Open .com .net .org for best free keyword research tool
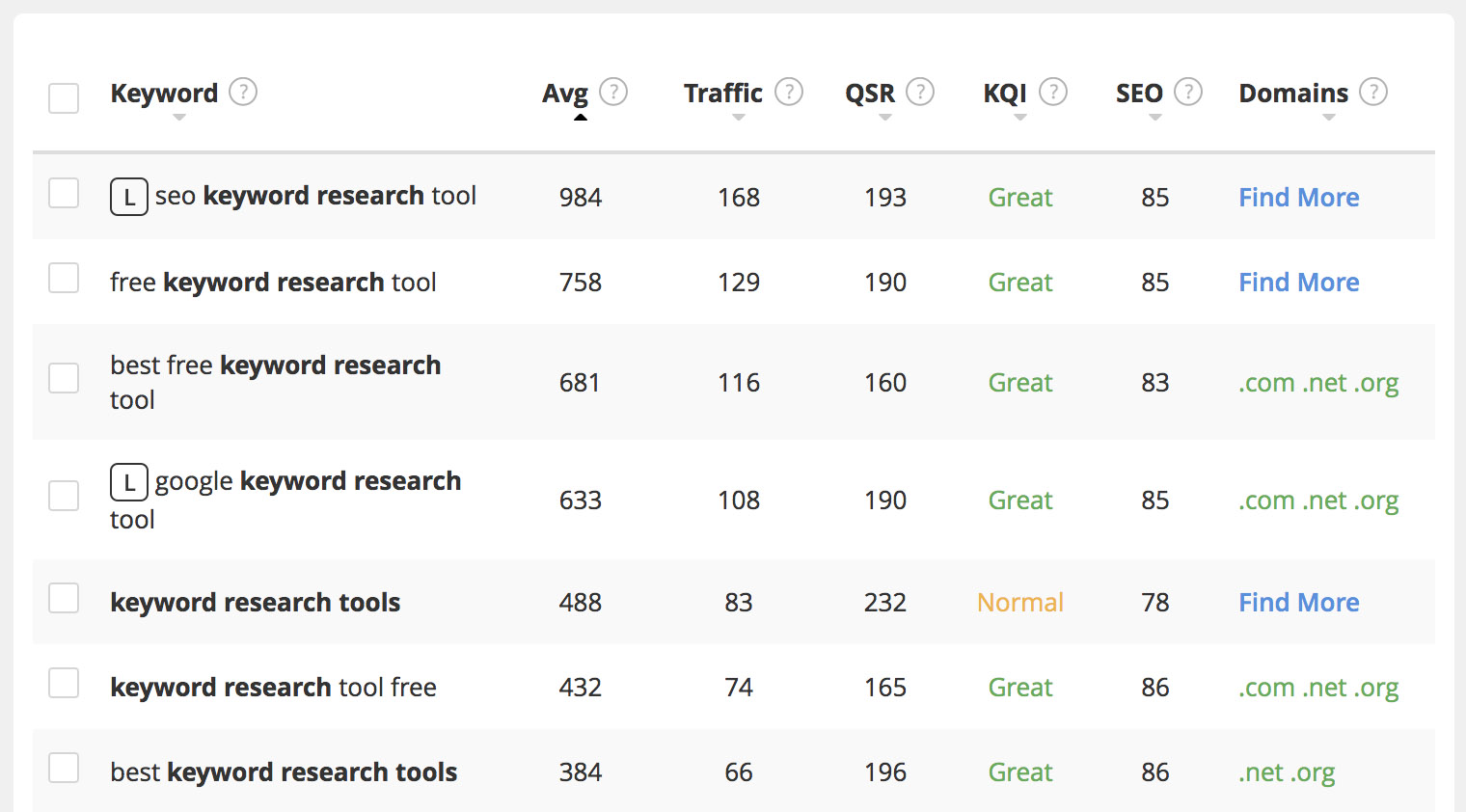Viewport: 1466px width, 812px height. pos(1318,383)
